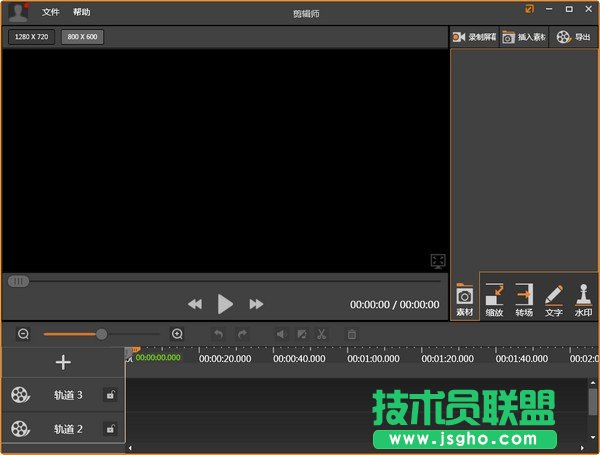
Task: Click the 00:00:40.000 mark on ruler
Action: point(299,359)
